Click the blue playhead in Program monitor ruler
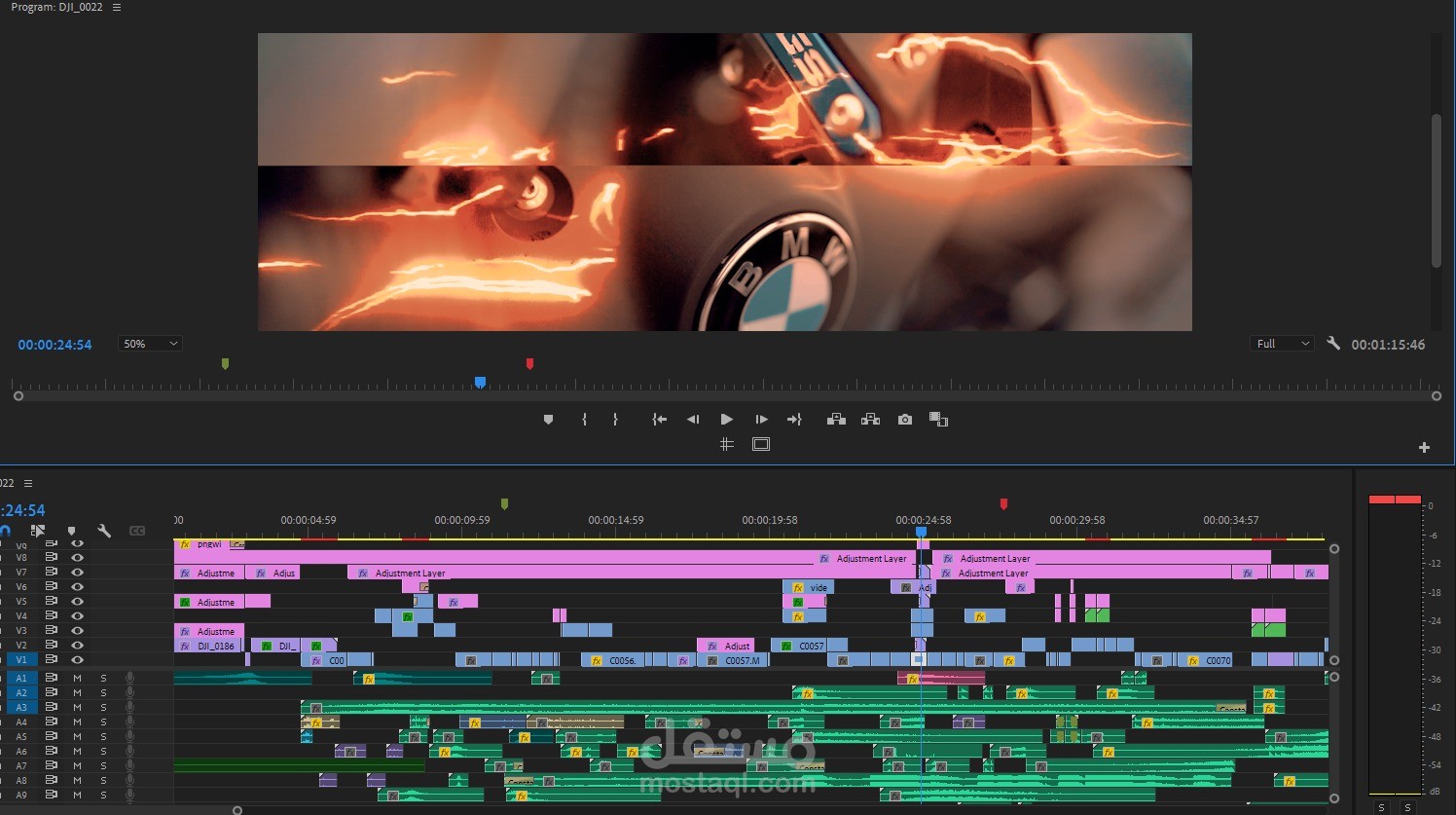 tap(480, 382)
